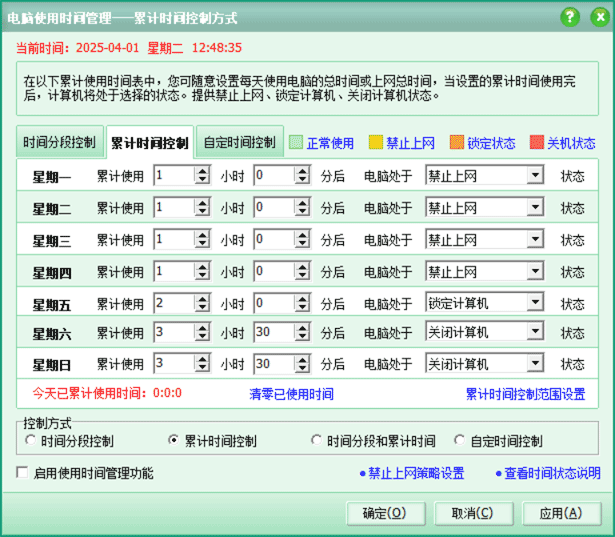
Task: Decrease 星期日 minutes with down arrow
Action: (301, 369)
